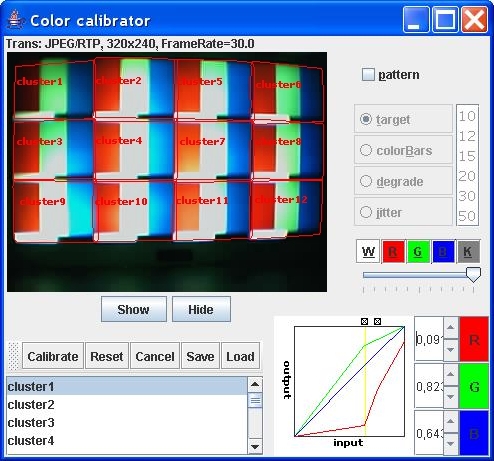494x461 pixels.
Task: Enable the pattern checkbox
Action: [368, 74]
